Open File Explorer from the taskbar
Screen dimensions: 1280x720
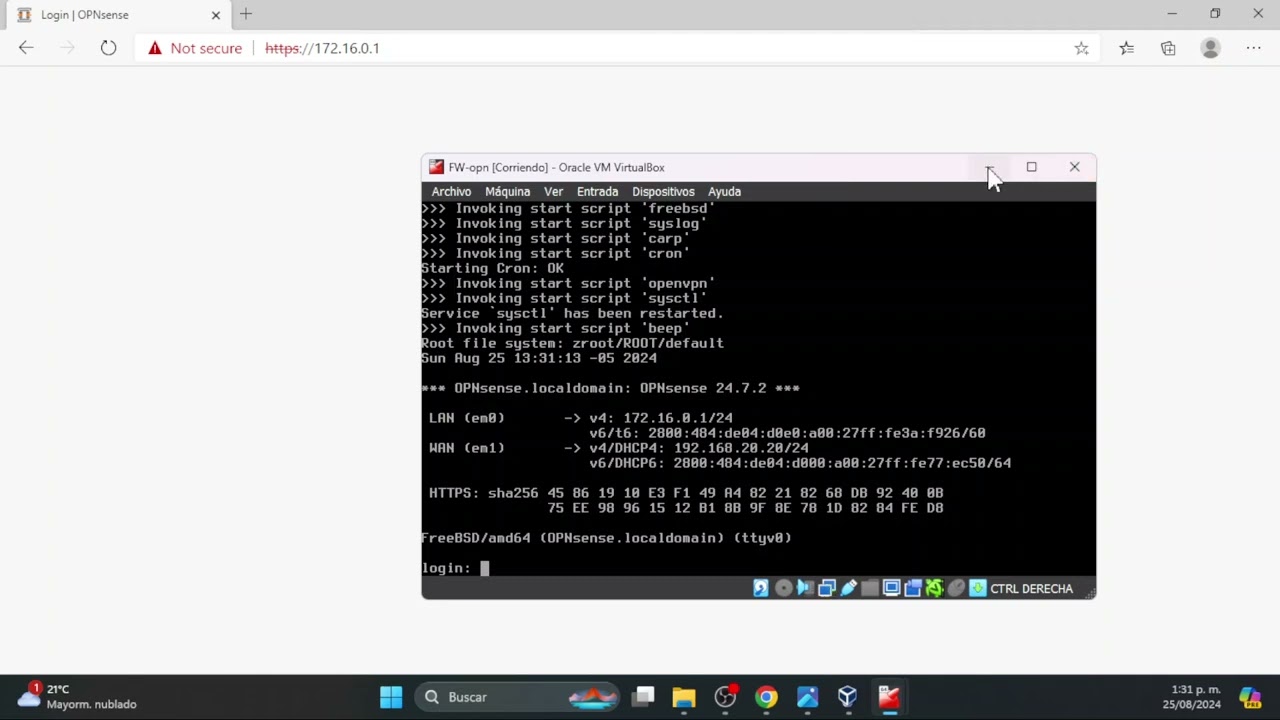tap(684, 697)
